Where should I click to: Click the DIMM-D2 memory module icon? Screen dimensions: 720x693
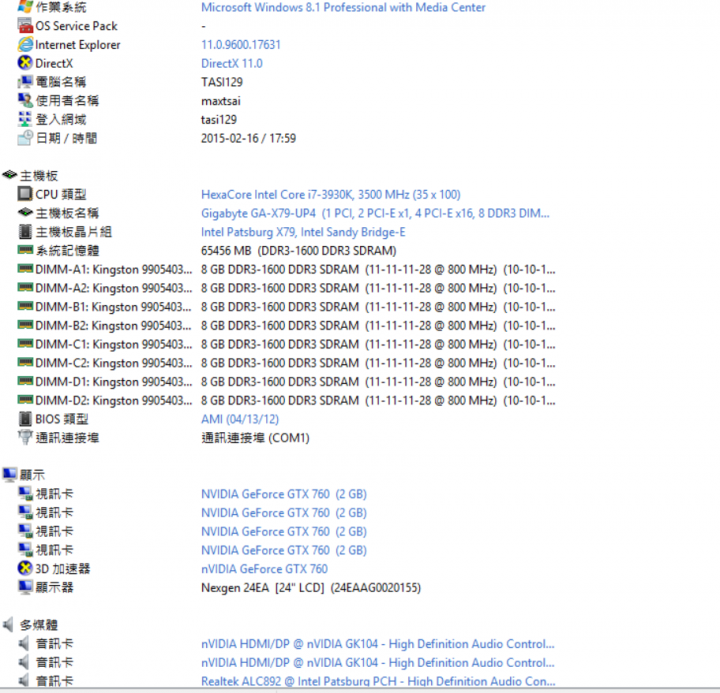coord(25,400)
